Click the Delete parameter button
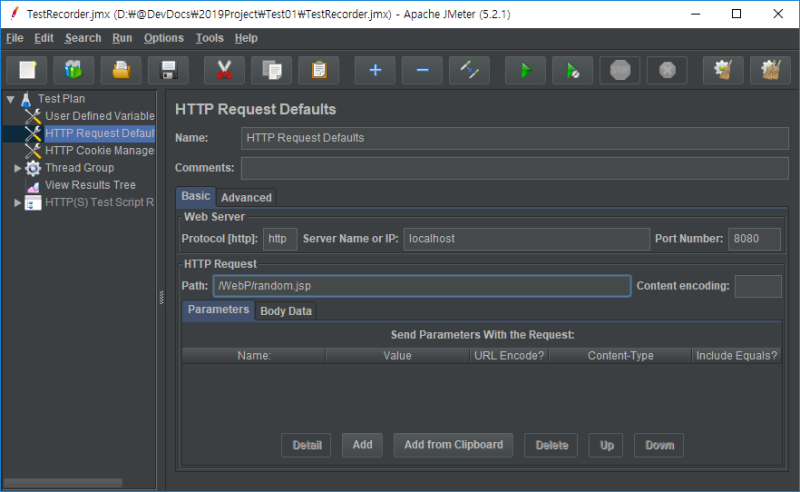The width and height of the screenshot is (800, 492). [x=551, y=445]
